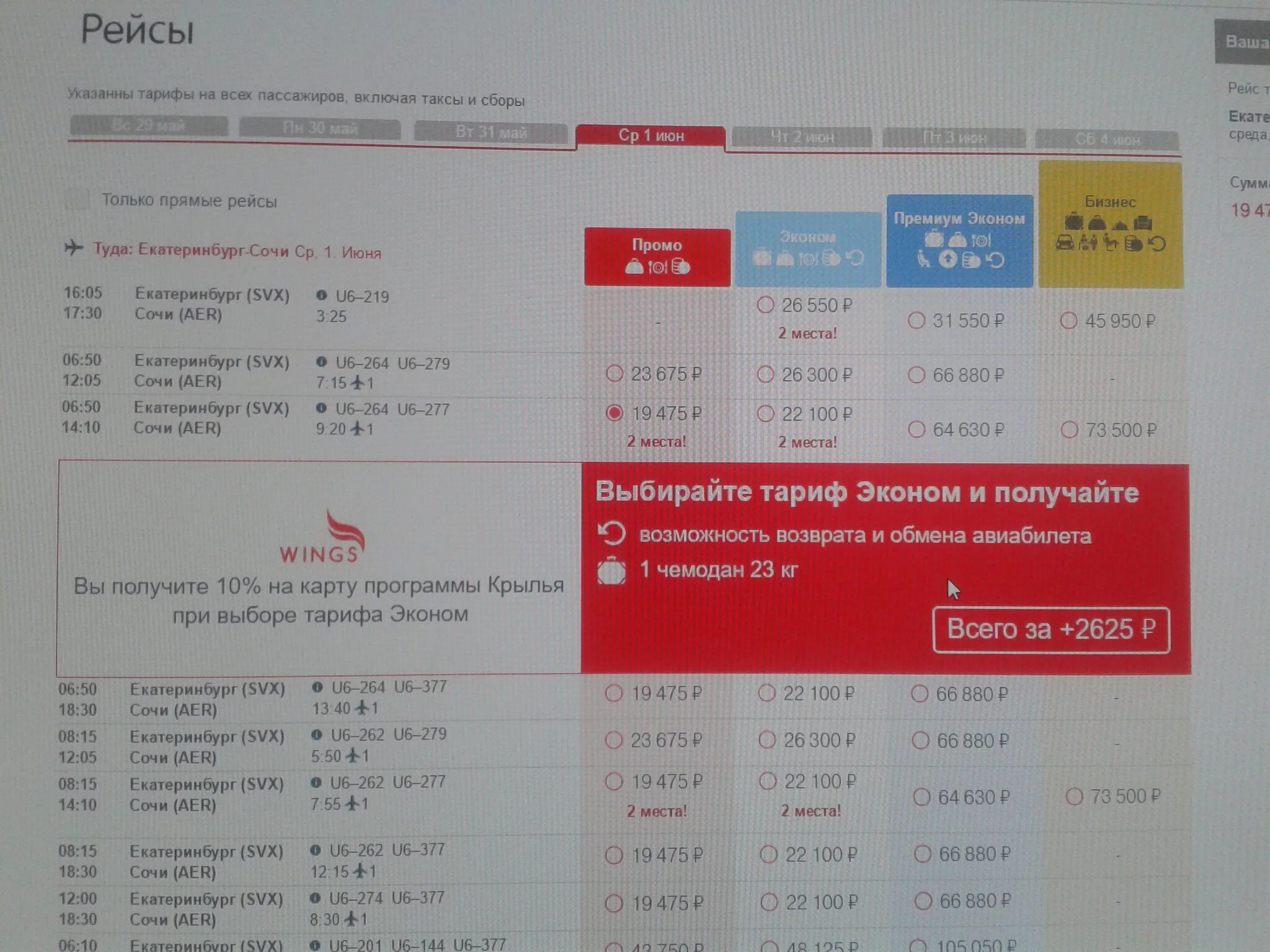
Task: Select Премиум Эконом 64 630 ₽ for U6-262 U6-277
Action: tap(922, 796)
